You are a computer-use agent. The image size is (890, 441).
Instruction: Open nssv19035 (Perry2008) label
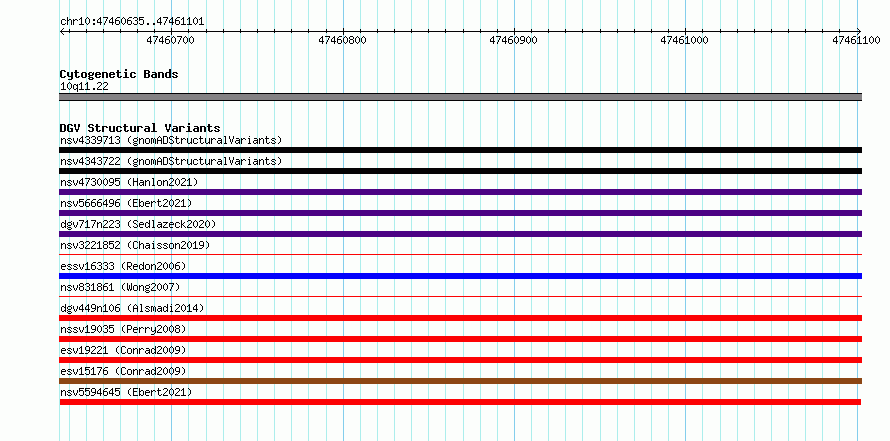[123, 329]
